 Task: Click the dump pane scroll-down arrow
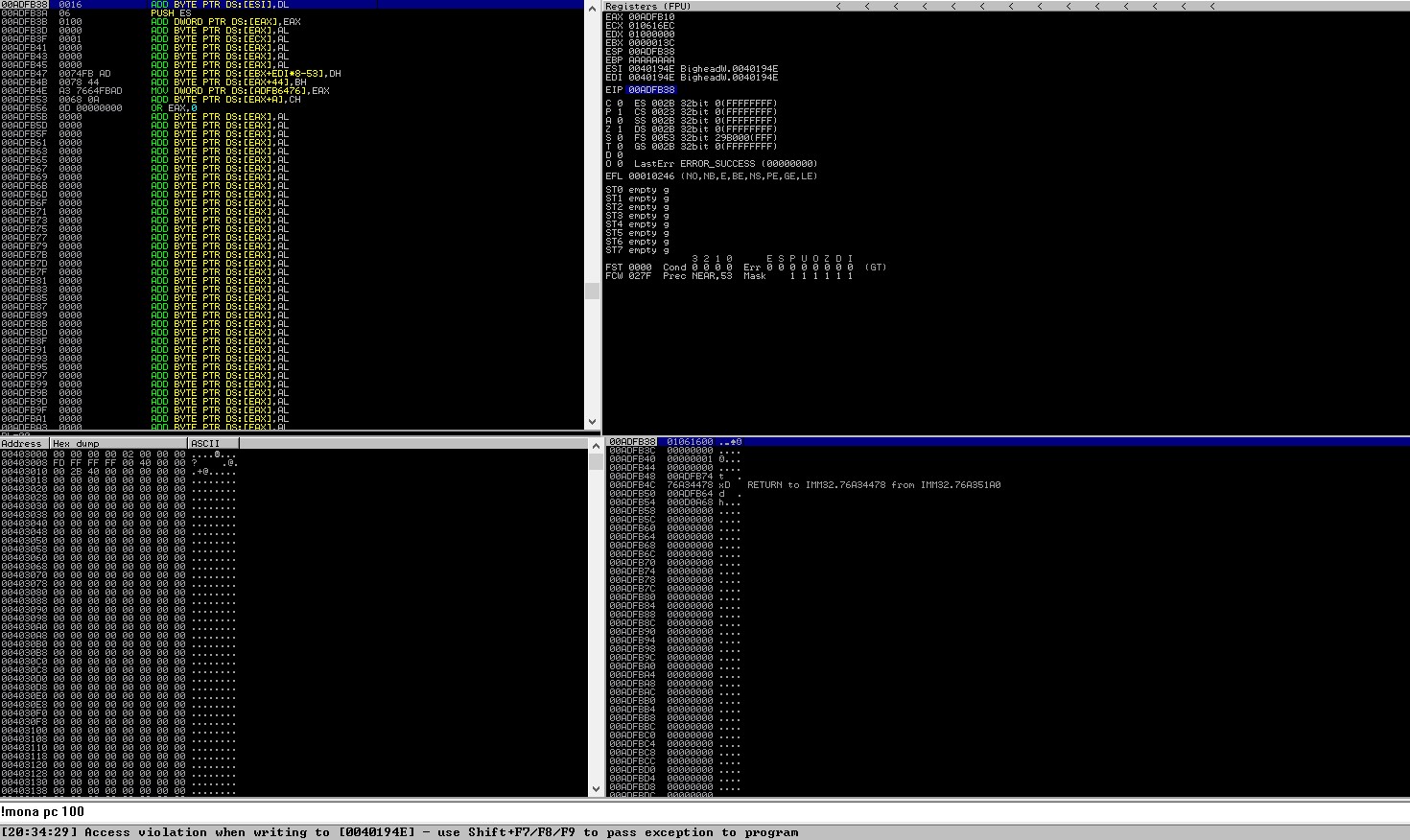click(x=596, y=789)
